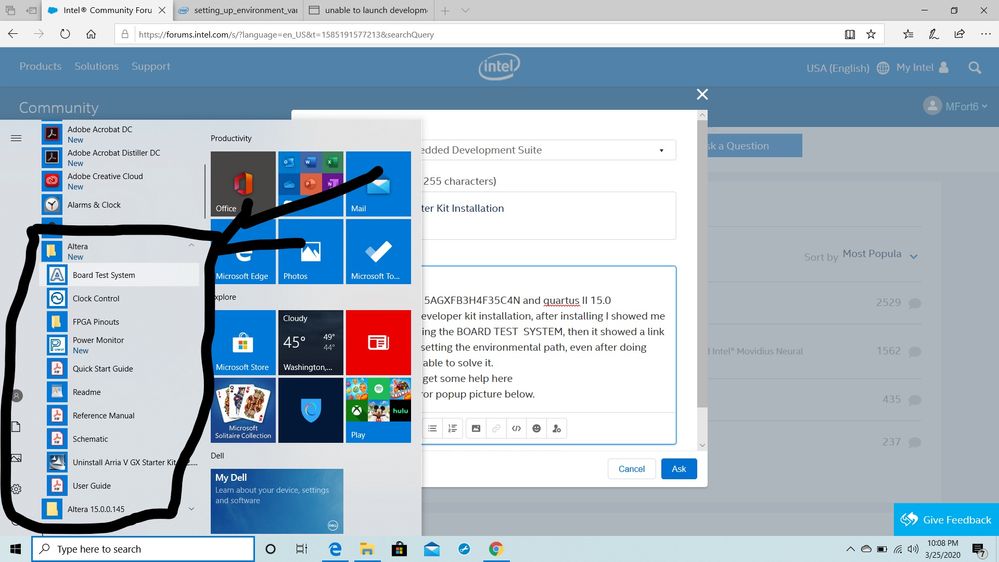The image size is (999, 562).
Task: Click the Type here to search box
Action: [143, 549]
